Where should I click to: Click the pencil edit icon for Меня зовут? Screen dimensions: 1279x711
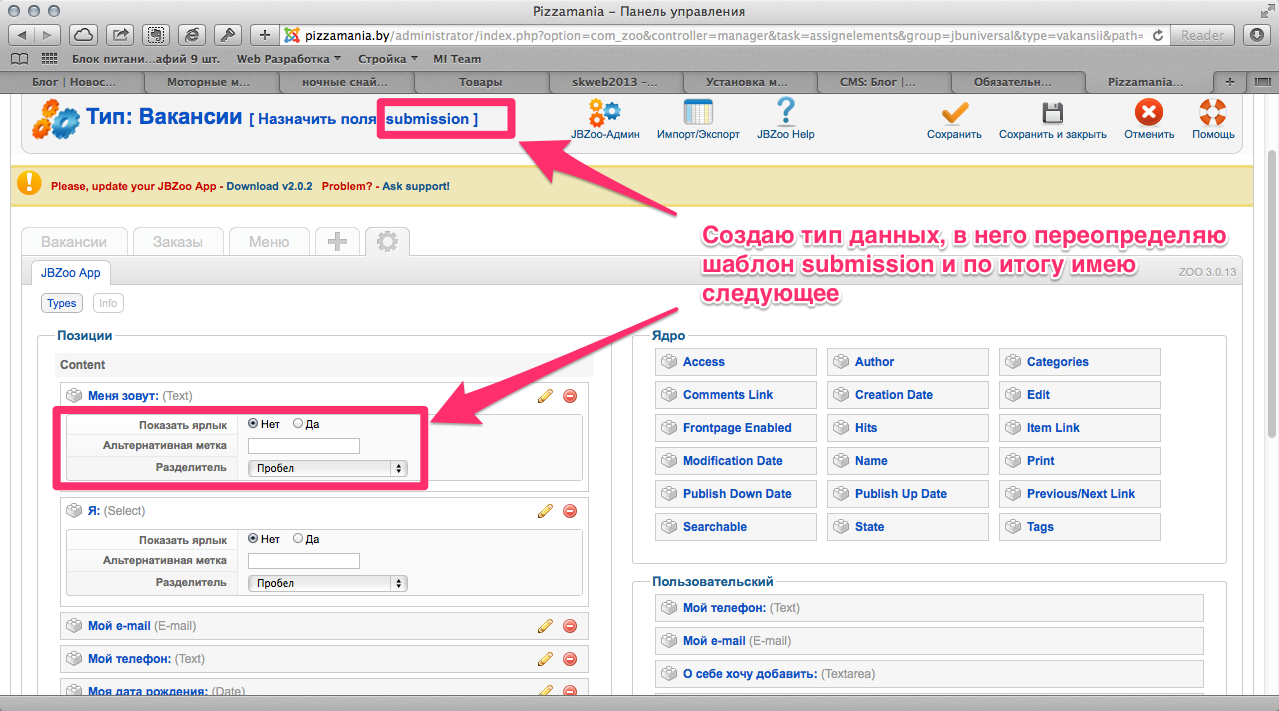[x=545, y=396]
